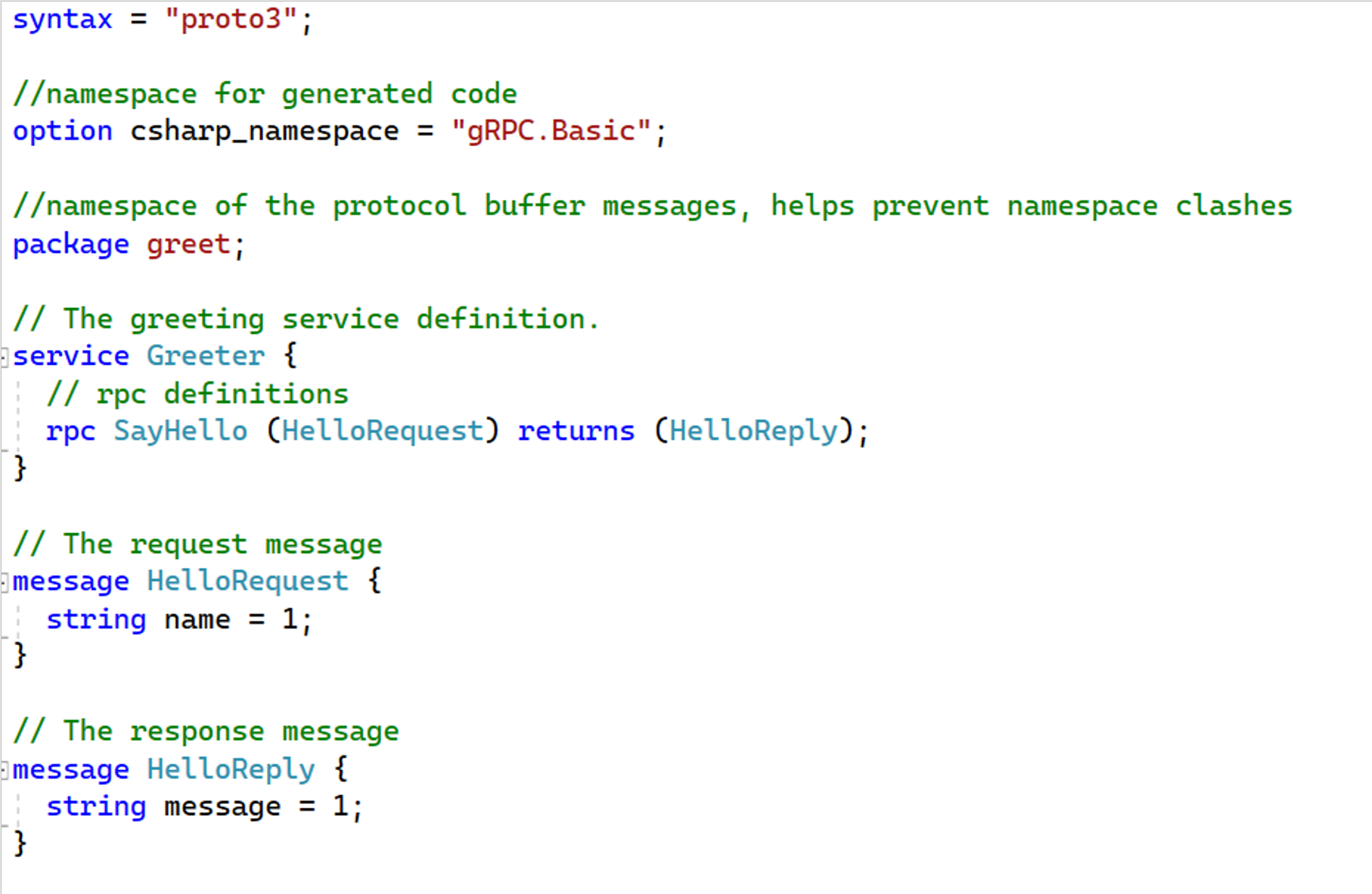Click the message field in HelloReply
The image size is (1372, 894).
point(223,807)
